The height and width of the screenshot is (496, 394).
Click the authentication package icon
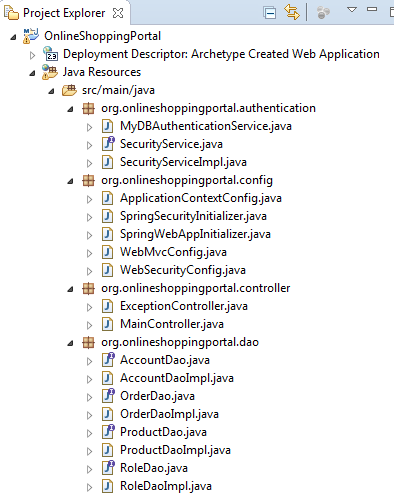click(88, 108)
